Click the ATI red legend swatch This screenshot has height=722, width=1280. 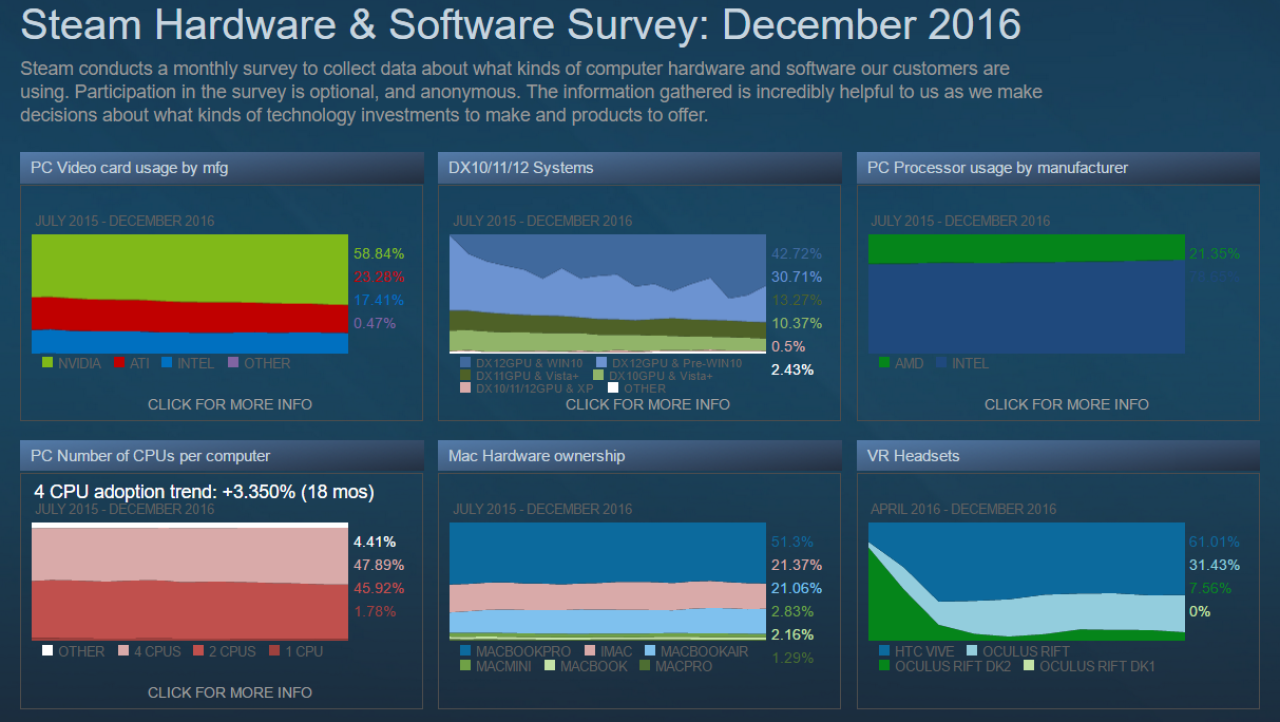(119, 363)
